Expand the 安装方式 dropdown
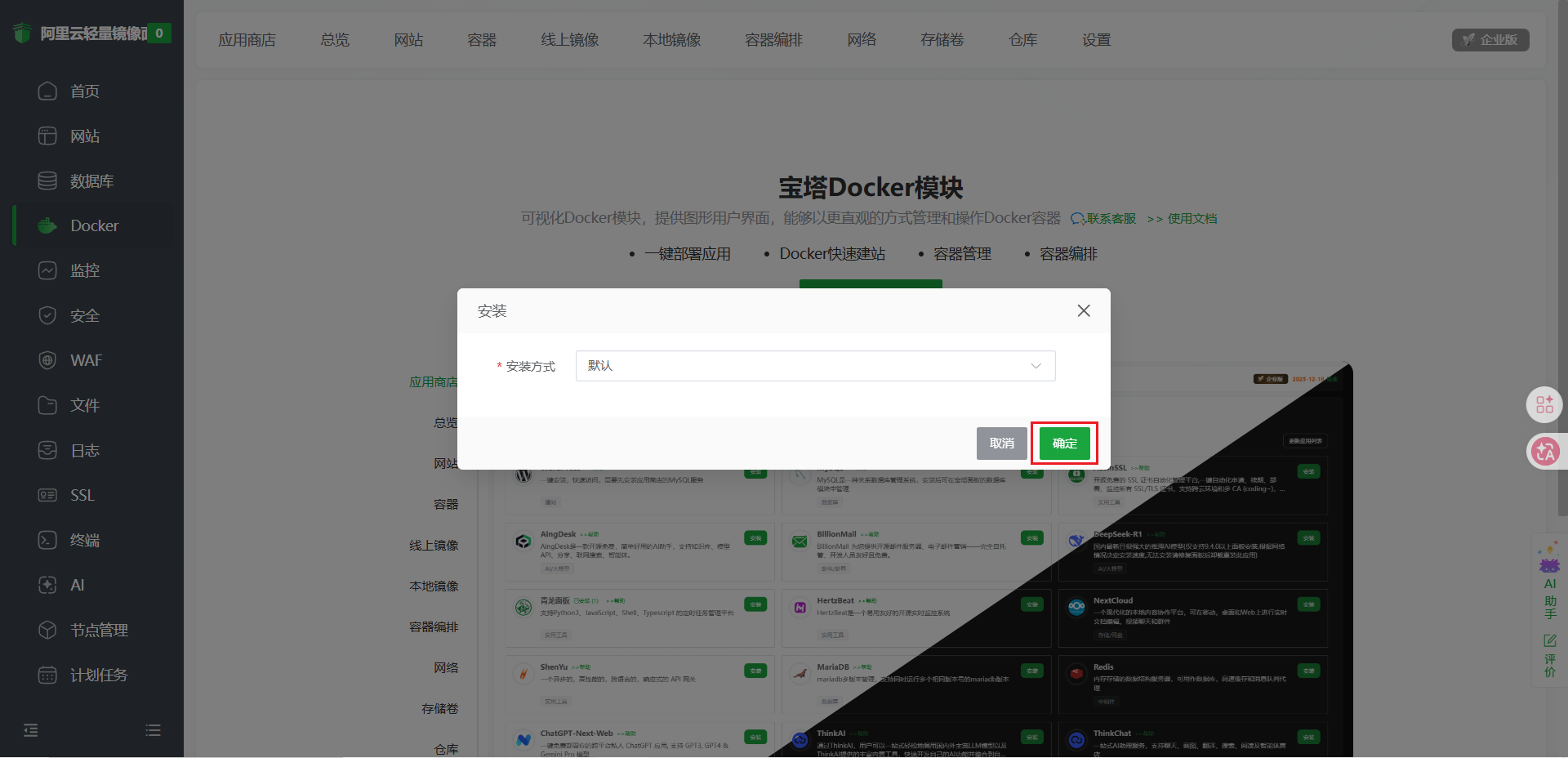The width and height of the screenshot is (1568, 758). pos(815,366)
